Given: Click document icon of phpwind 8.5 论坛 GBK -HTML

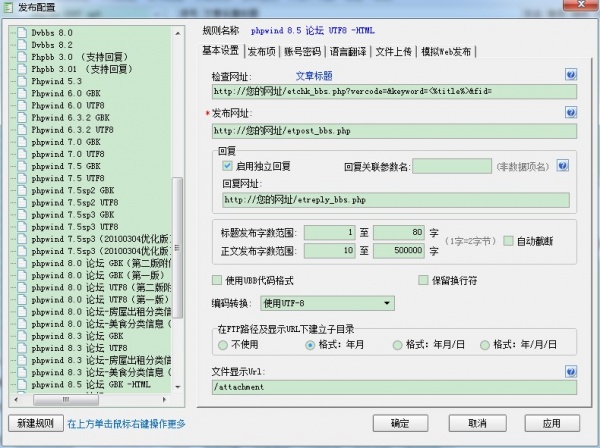Looking at the screenshot, I should (x=22, y=384).
